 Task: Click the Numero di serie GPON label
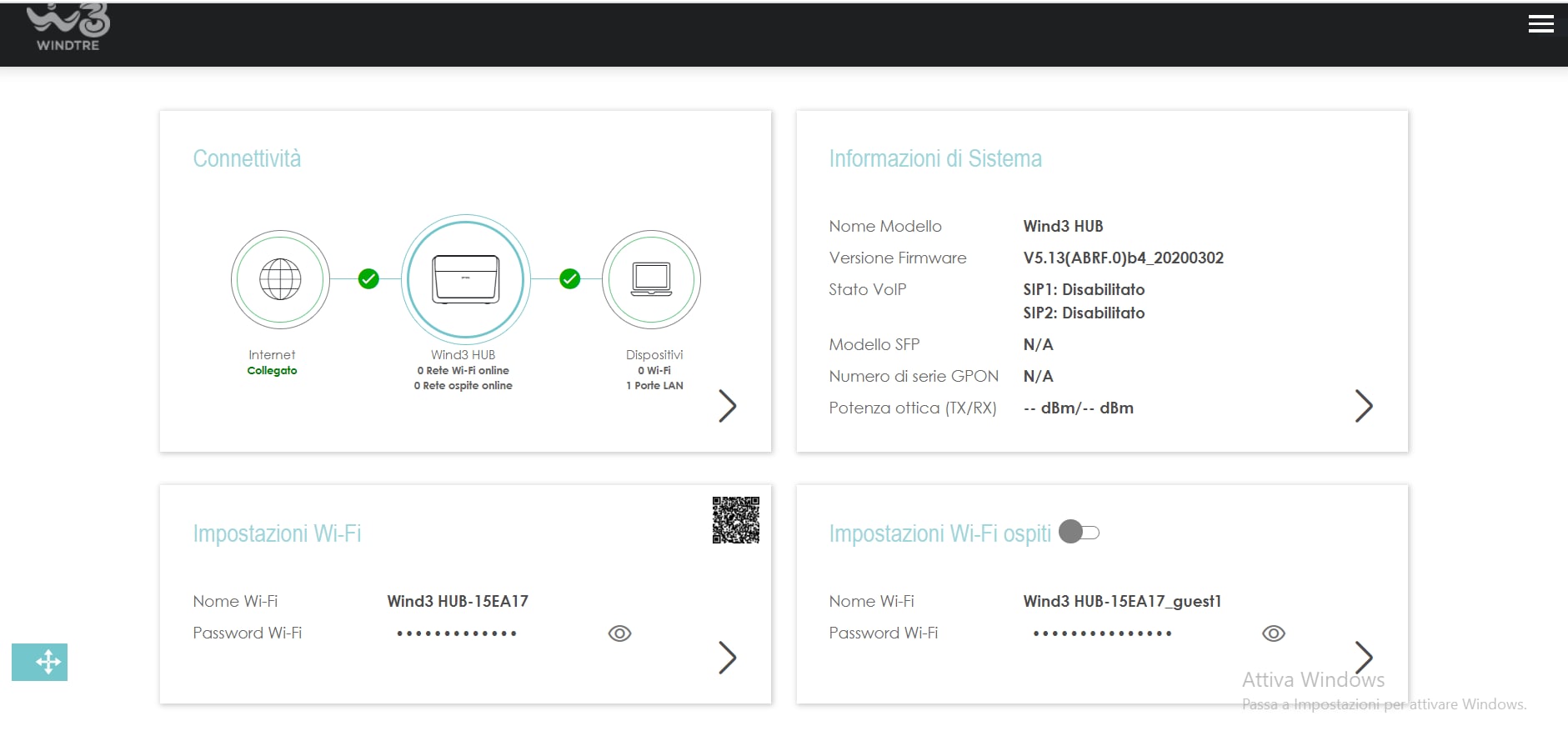point(914,376)
